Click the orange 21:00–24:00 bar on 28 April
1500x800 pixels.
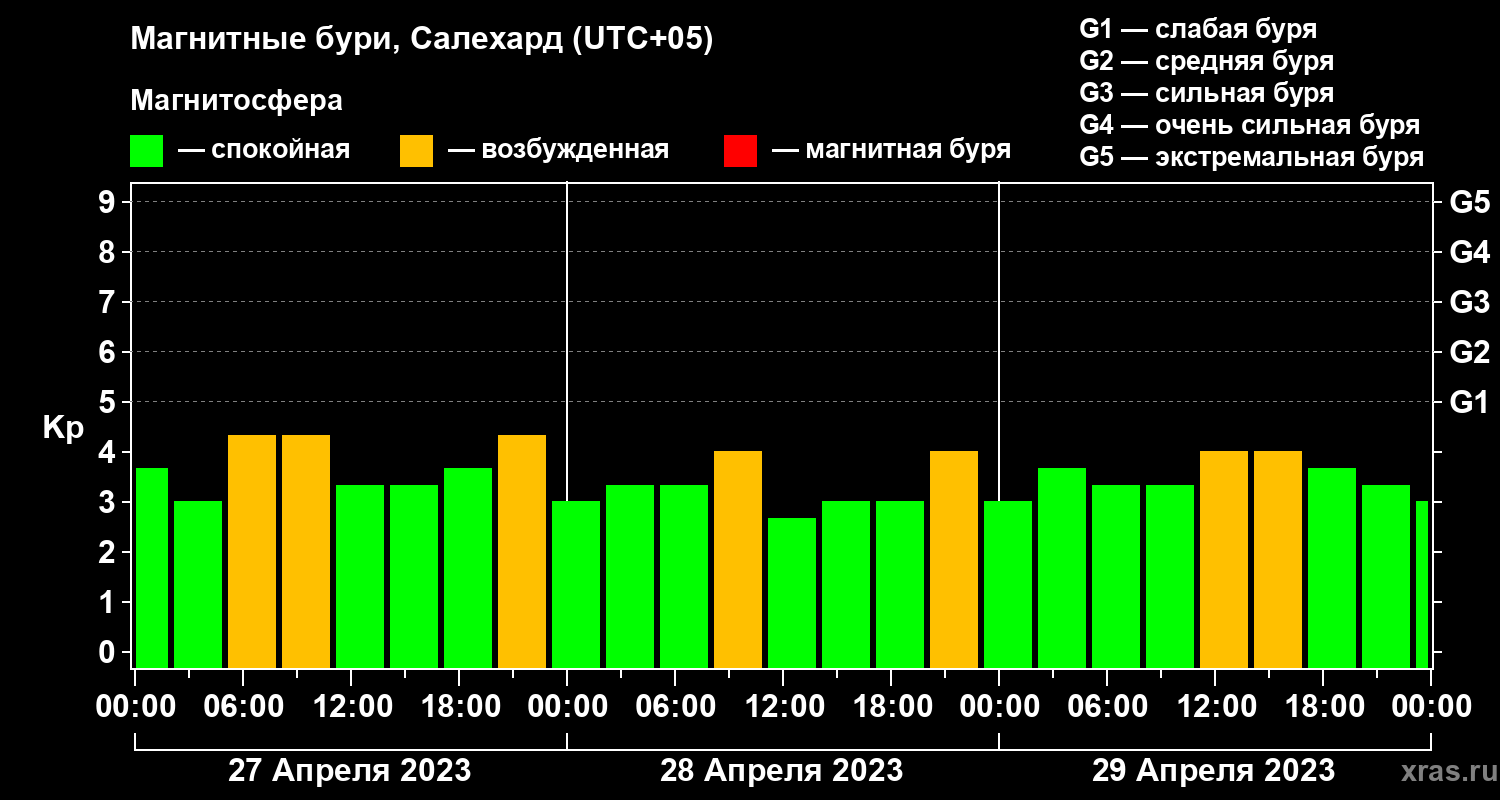coord(954,559)
